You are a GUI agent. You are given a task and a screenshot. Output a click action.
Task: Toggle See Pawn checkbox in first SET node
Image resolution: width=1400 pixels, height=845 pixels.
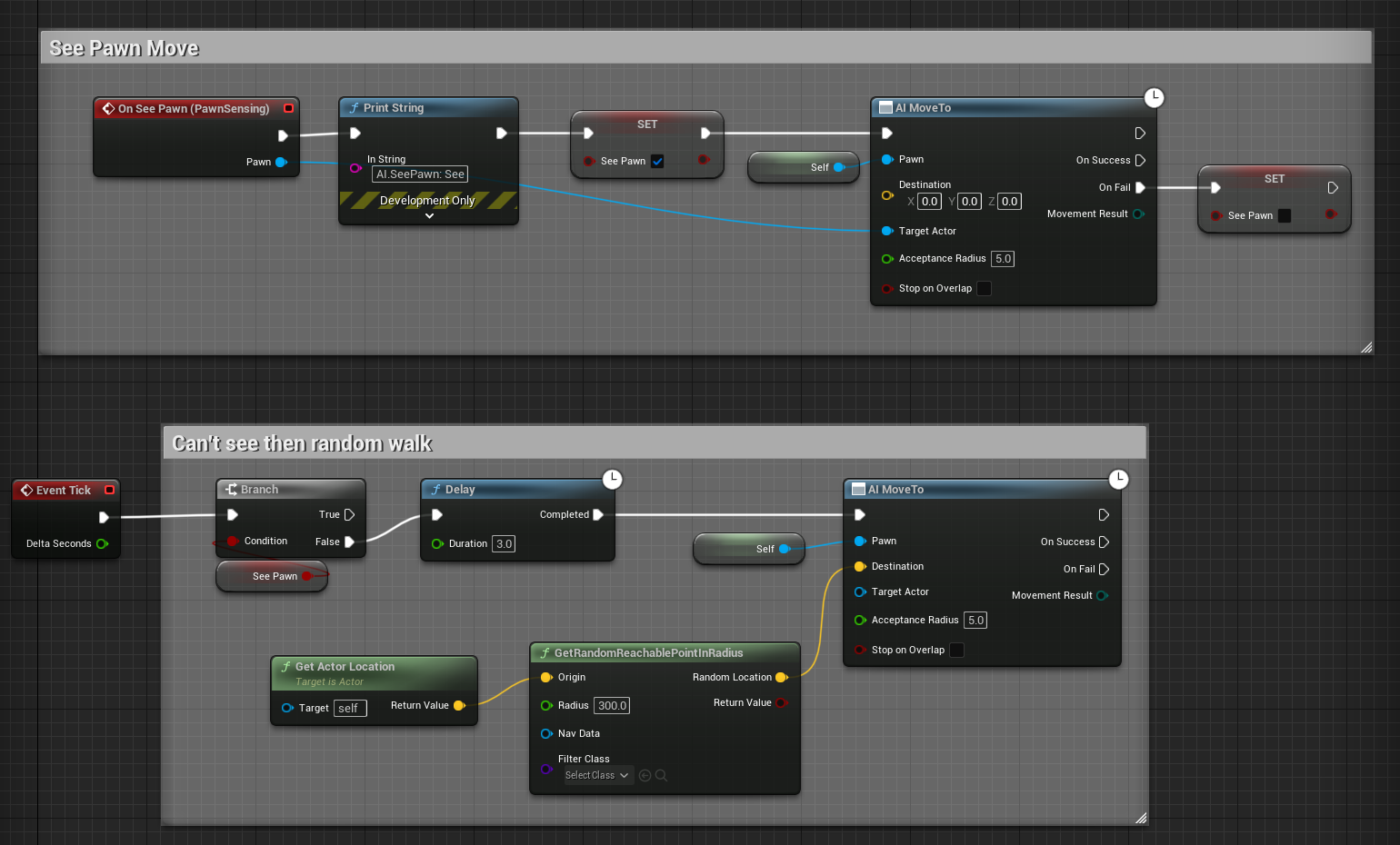click(x=657, y=161)
